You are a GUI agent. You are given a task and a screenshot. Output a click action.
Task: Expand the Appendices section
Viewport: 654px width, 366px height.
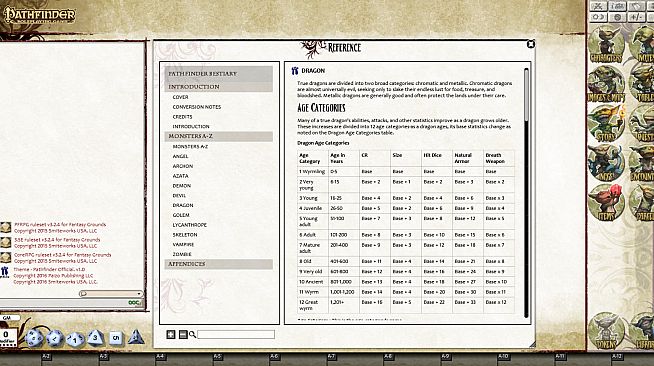point(219,264)
